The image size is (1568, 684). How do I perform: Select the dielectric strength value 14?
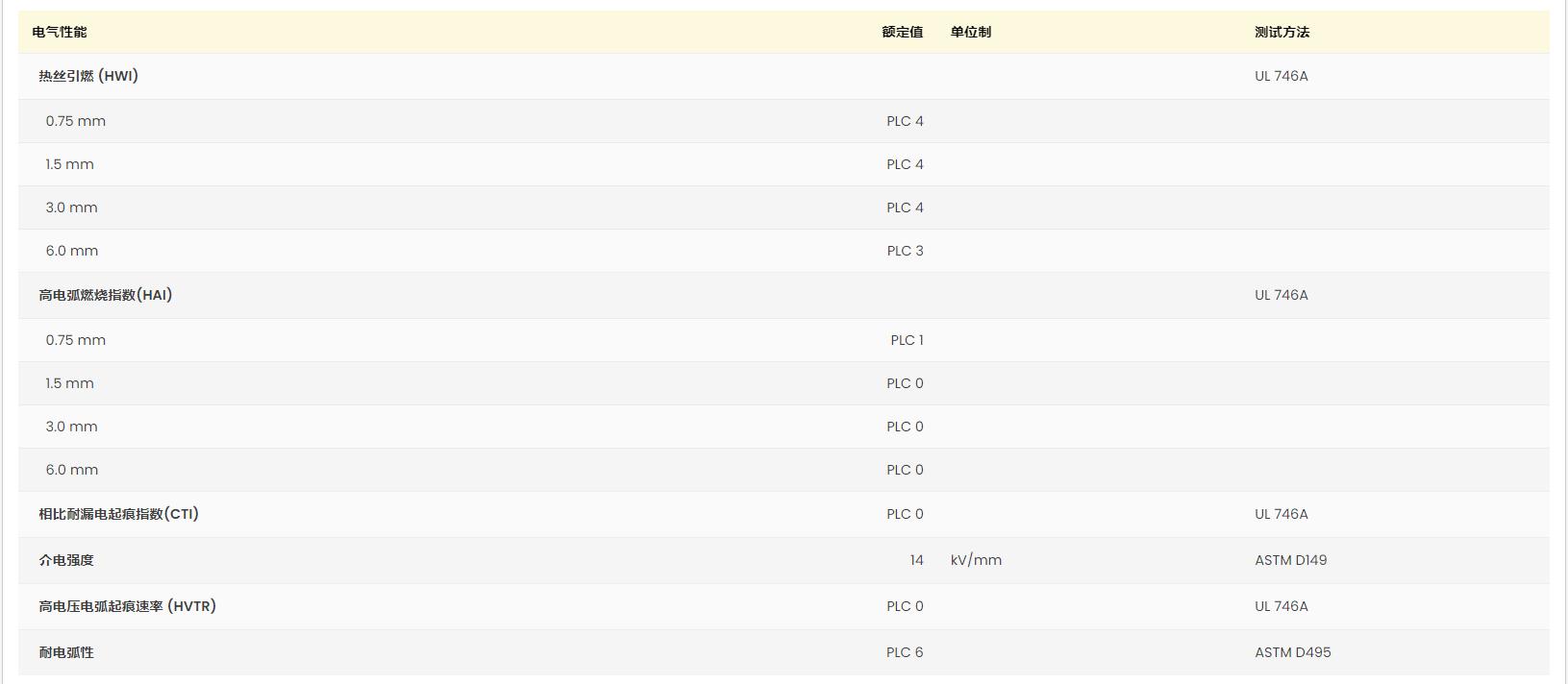tap(916, 560)
